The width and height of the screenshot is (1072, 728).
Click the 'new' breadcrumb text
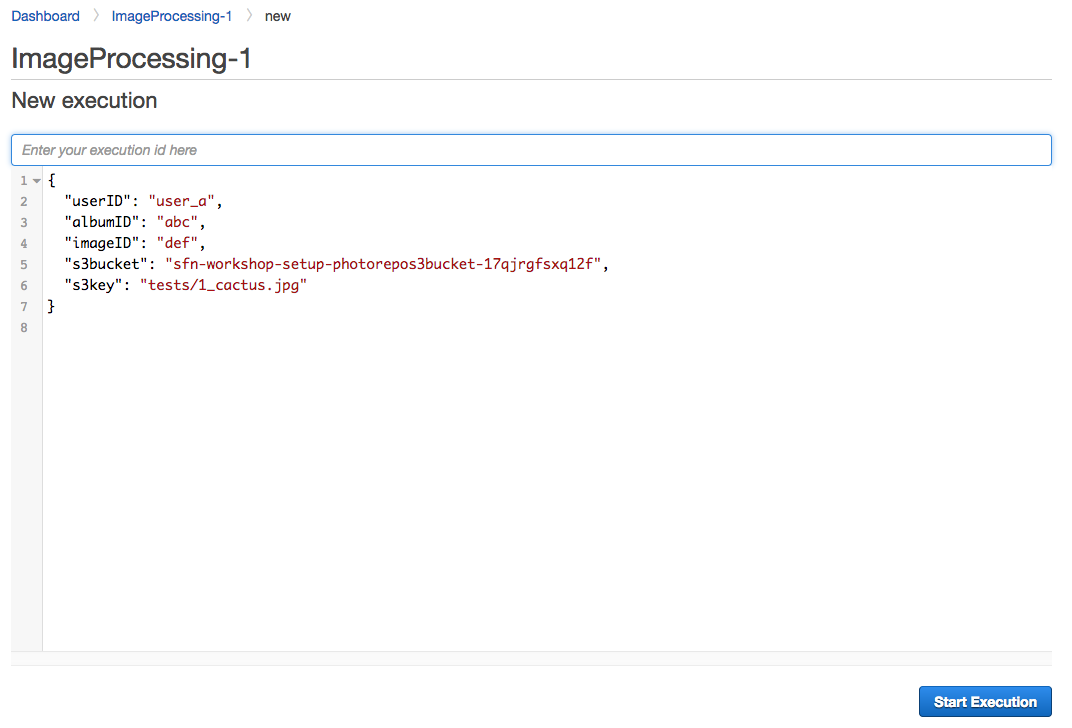(278, 16)
